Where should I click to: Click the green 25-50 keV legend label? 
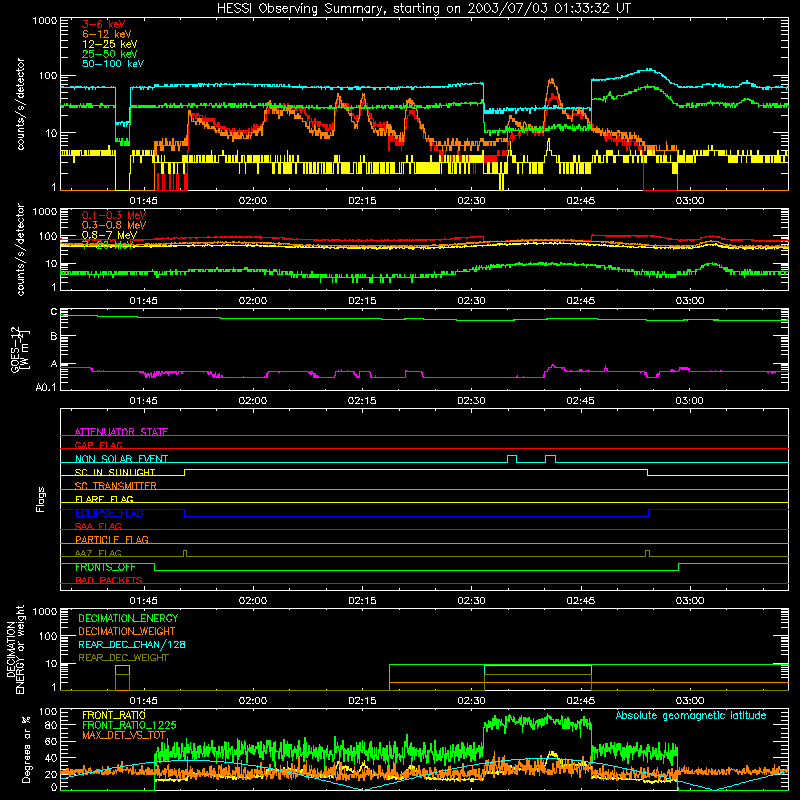(x=110, y=54)
